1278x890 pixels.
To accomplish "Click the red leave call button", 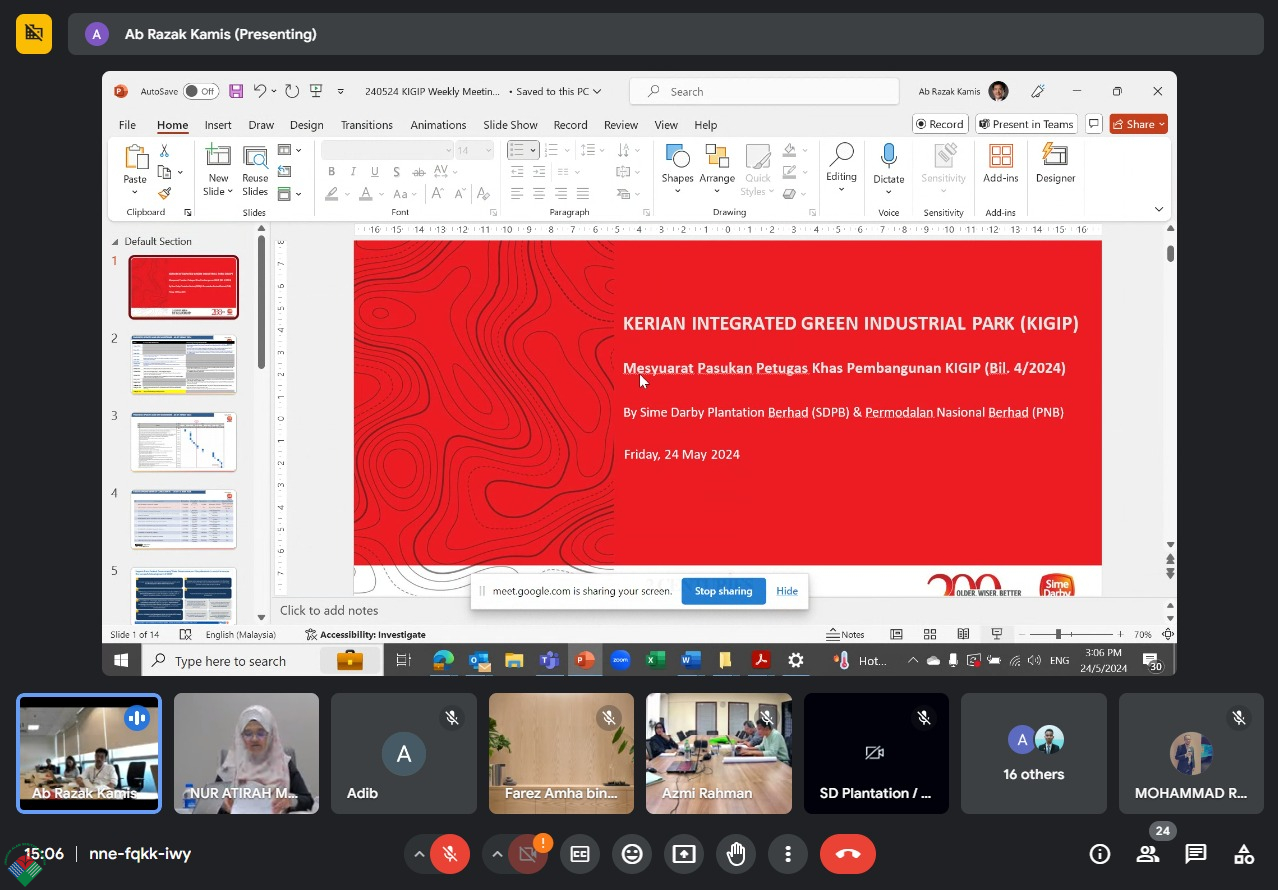I will click(848, 854).
